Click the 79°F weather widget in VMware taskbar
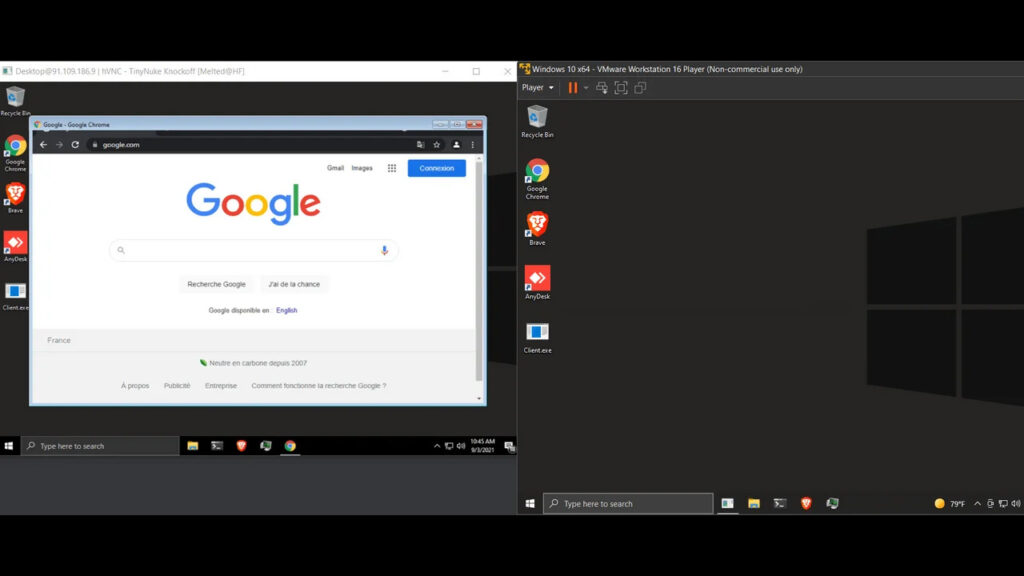 point(950,504)
